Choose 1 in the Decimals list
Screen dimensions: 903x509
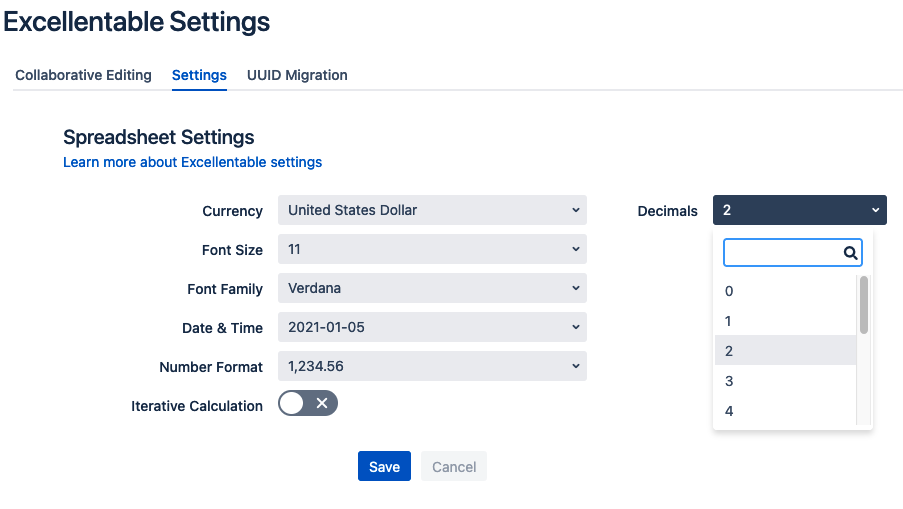786,321
